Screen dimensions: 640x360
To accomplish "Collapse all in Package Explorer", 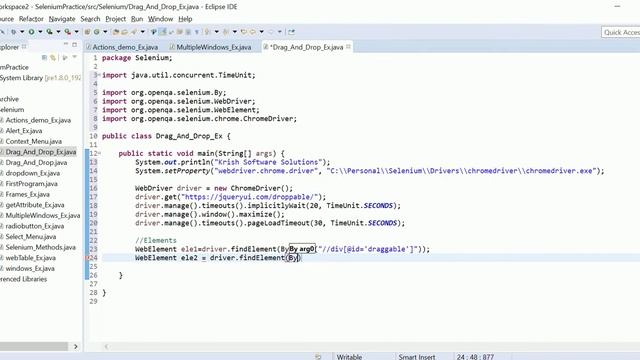I will point(44,58).
